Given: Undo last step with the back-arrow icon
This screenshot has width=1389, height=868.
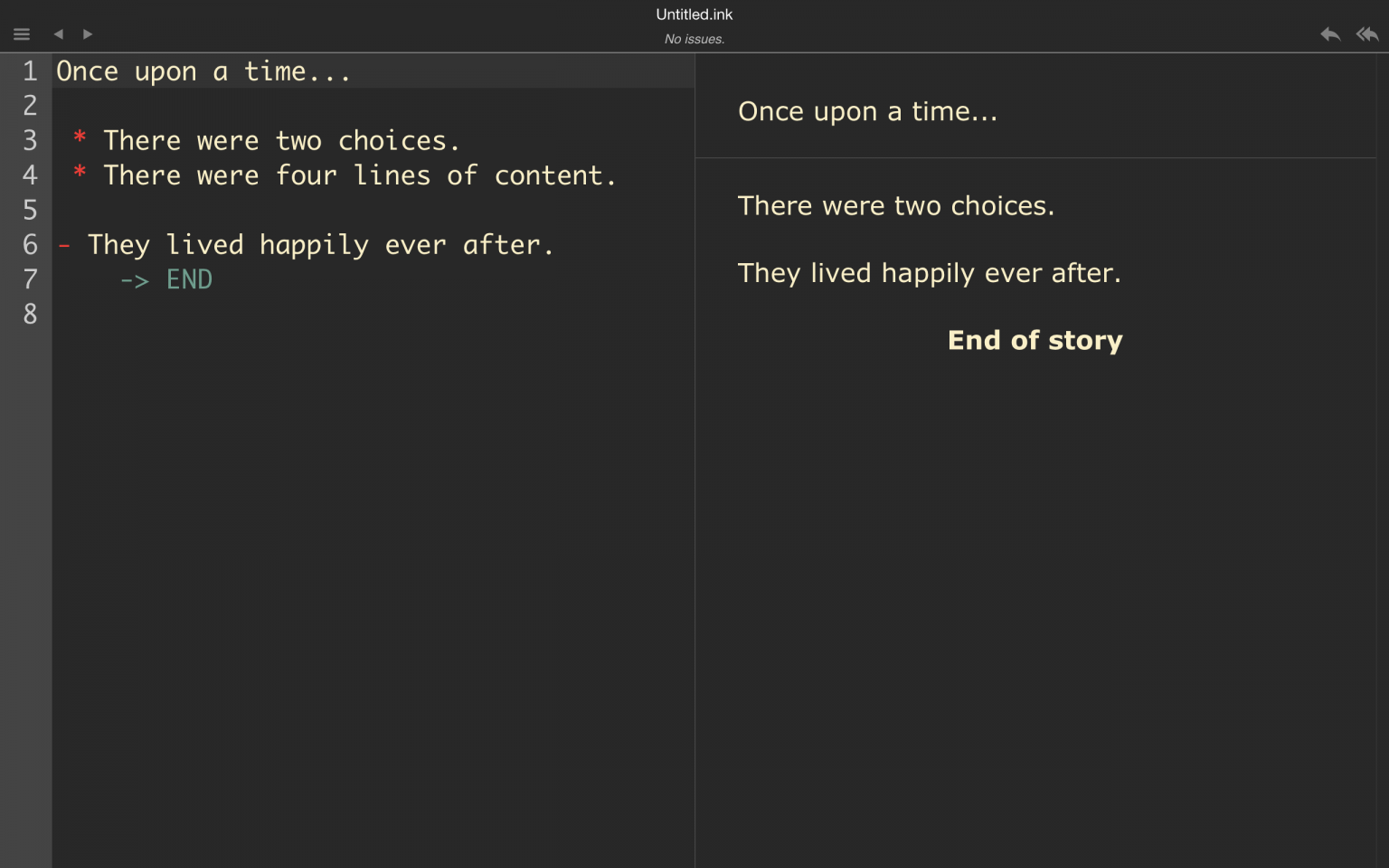Looking at the screenshot, I should 1329,33.
